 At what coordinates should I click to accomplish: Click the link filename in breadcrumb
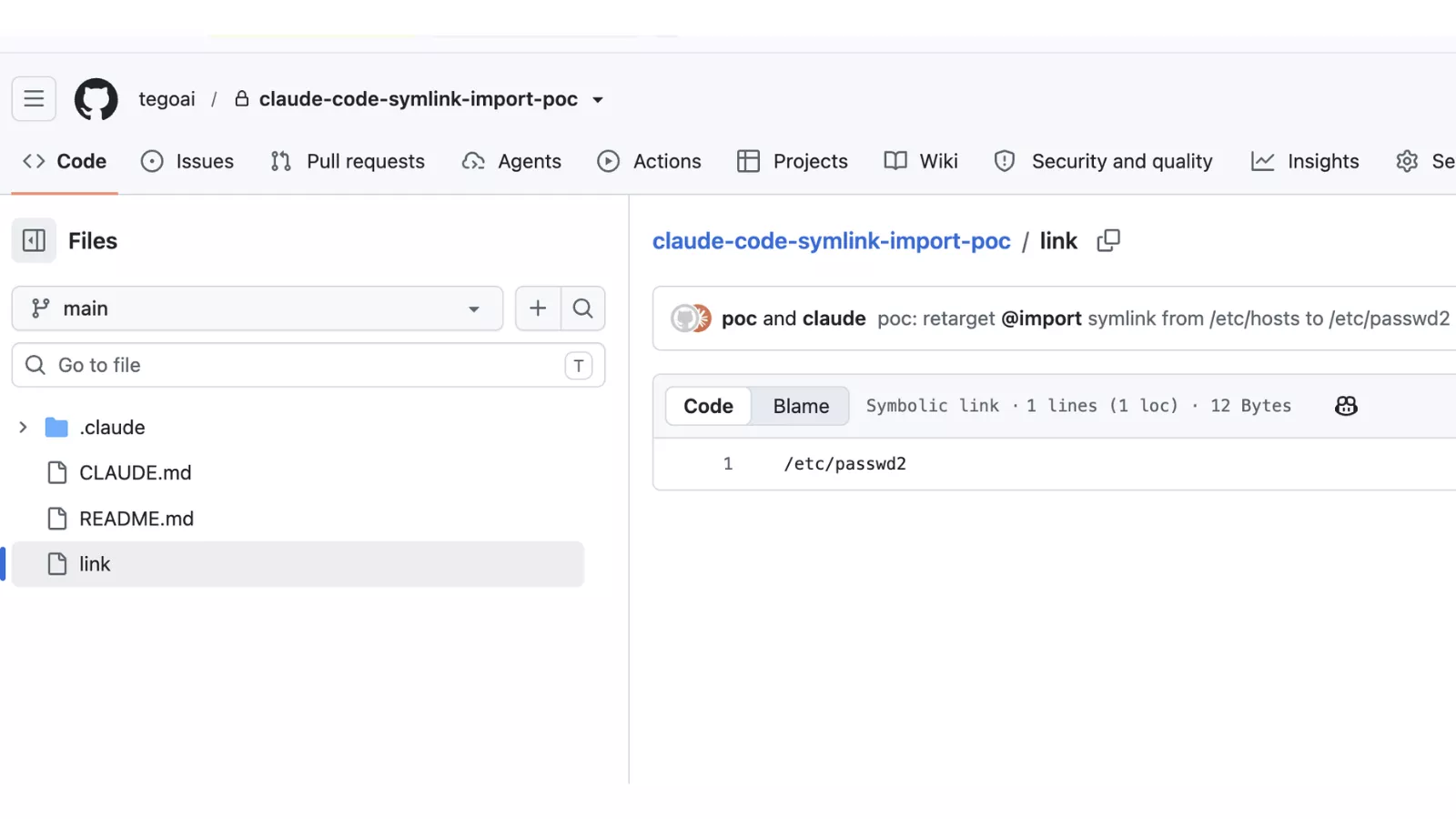(x=1058, y=240)
